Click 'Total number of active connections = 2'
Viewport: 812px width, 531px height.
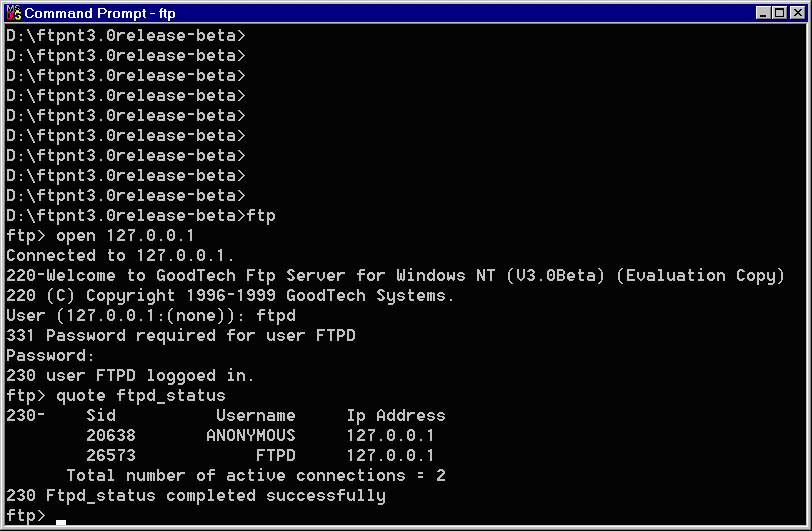[256, 476]
